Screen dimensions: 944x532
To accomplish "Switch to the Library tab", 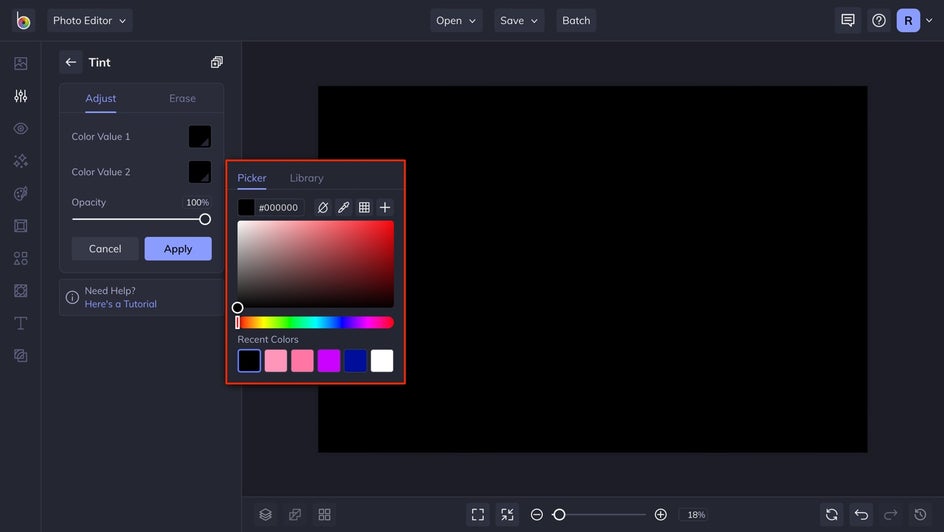I will 306,178.
